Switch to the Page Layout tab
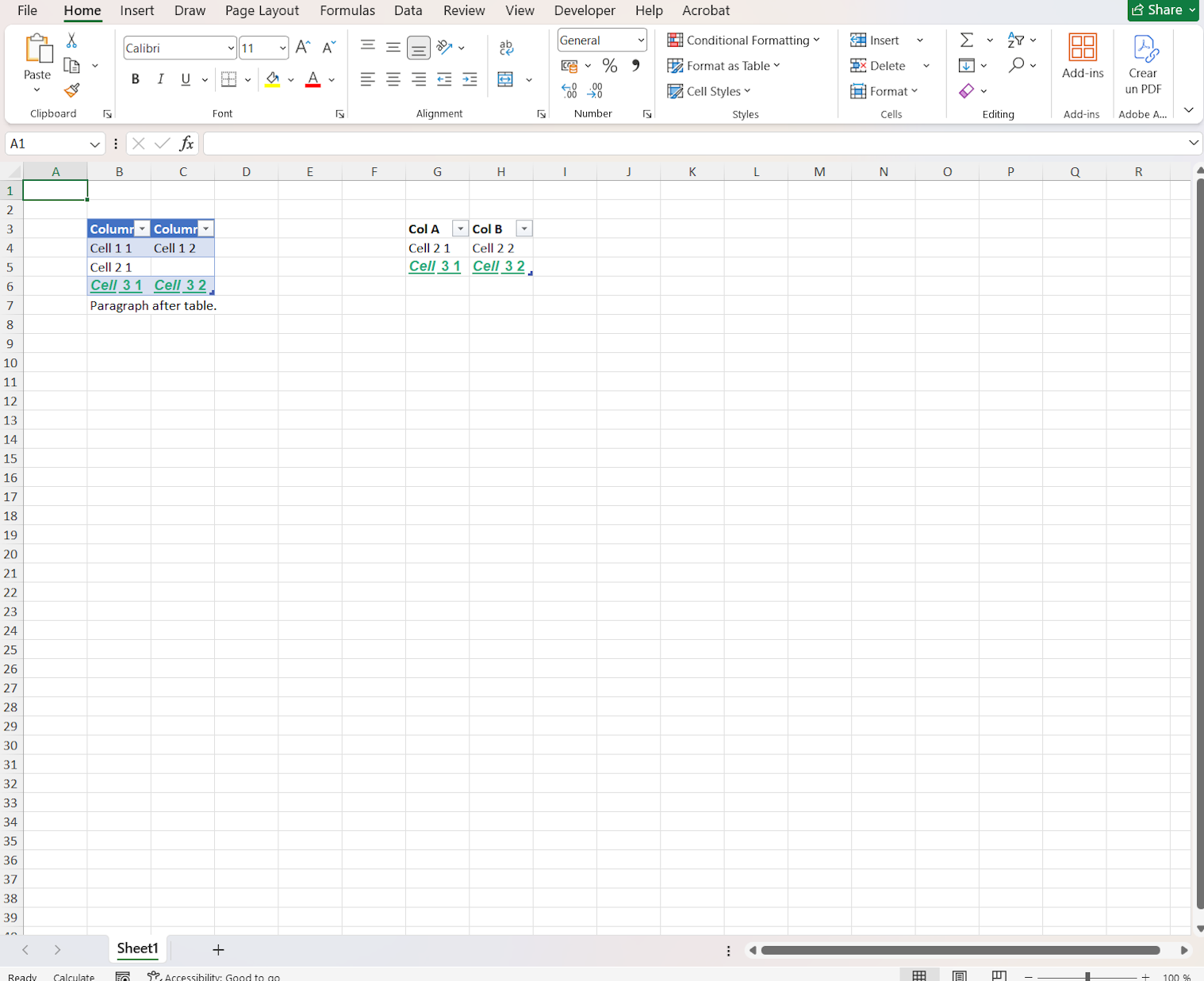 point(262,10)
